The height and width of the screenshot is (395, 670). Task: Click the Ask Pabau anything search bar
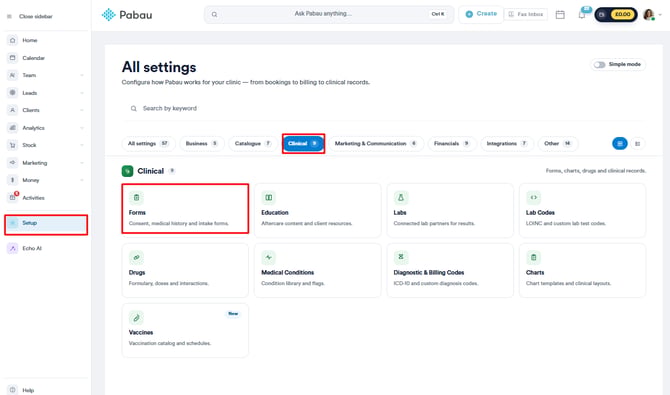329,14
